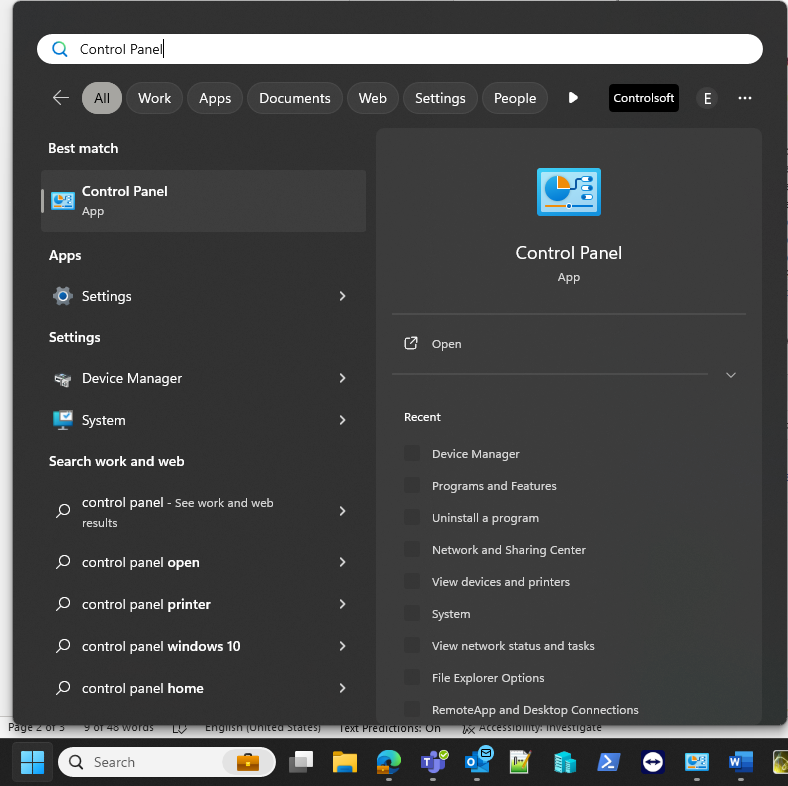The height and width of the screenshot is (786, 788).
Task: Expand the Device Manager result chevron
Action: [x=343, y=378]
